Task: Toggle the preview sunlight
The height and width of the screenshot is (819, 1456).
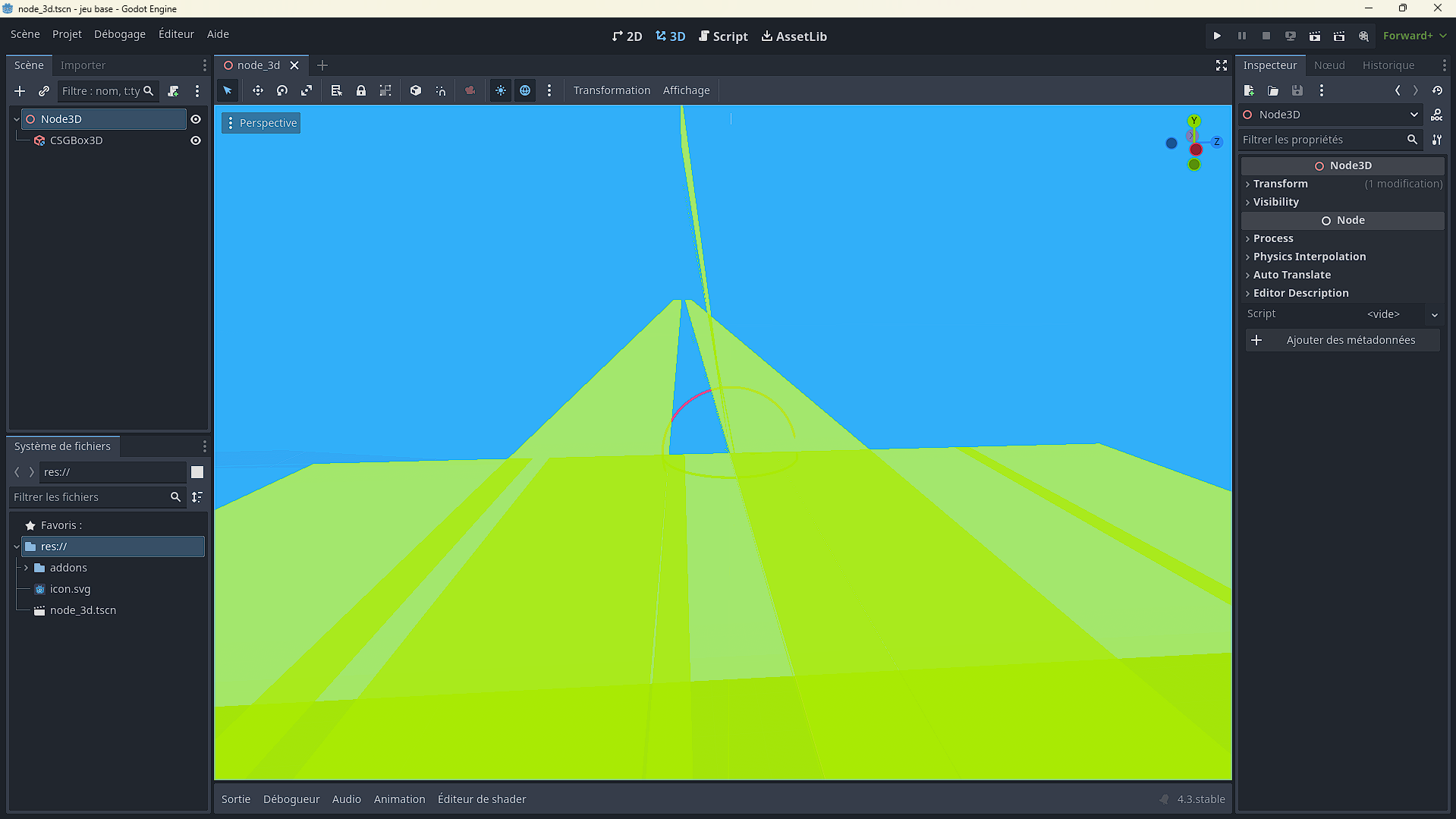Action: coord(501,90)
